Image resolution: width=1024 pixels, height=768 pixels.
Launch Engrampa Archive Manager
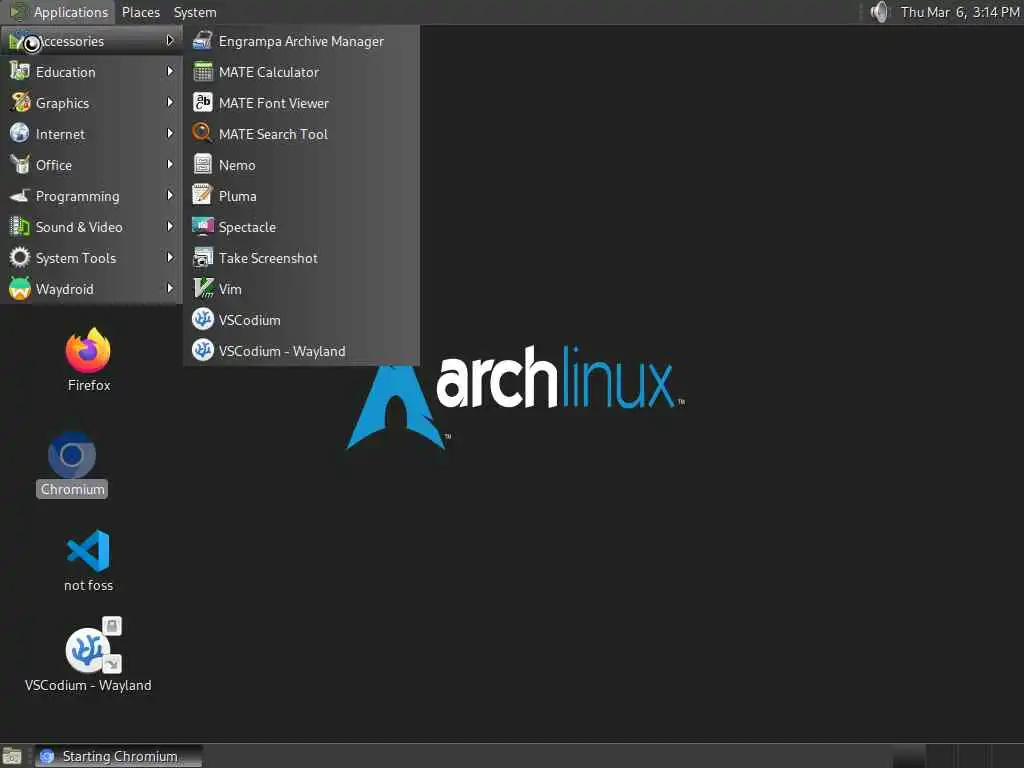pos(301,40)
